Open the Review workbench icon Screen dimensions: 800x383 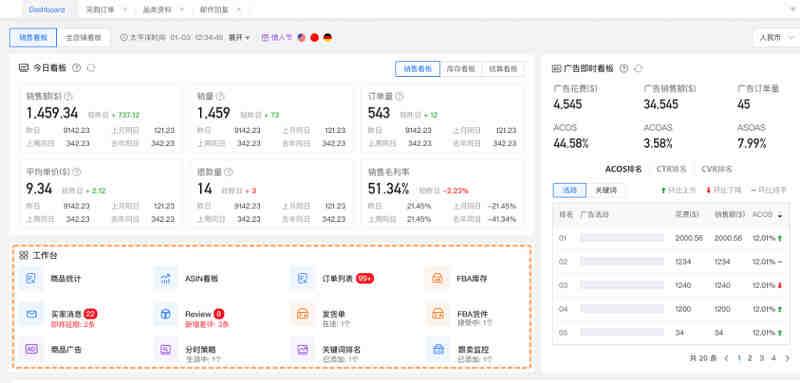pos(165,315)
